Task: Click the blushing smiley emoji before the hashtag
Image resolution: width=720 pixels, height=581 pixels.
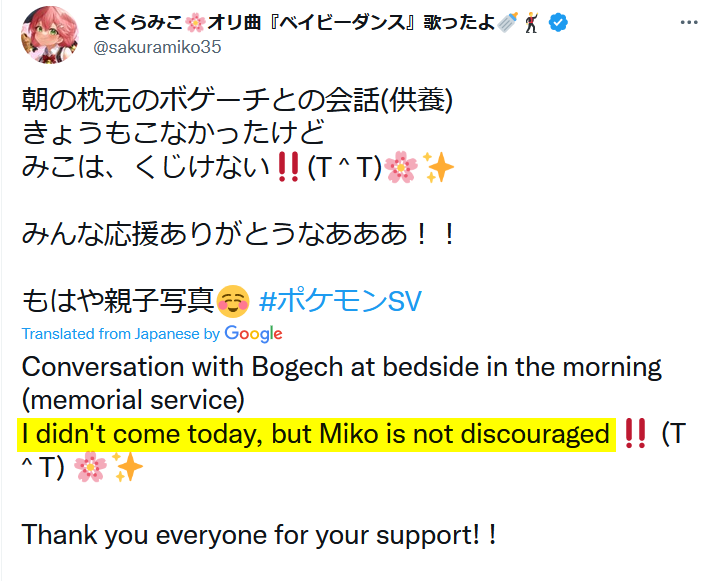Action: tap(233, 301)
